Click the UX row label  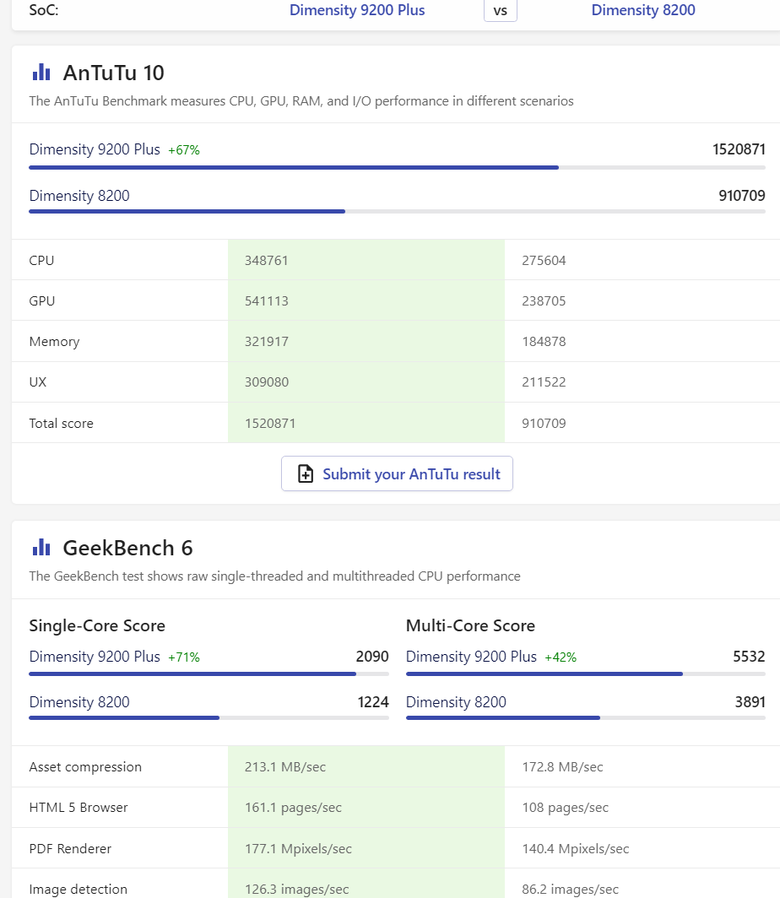point(38,382)
